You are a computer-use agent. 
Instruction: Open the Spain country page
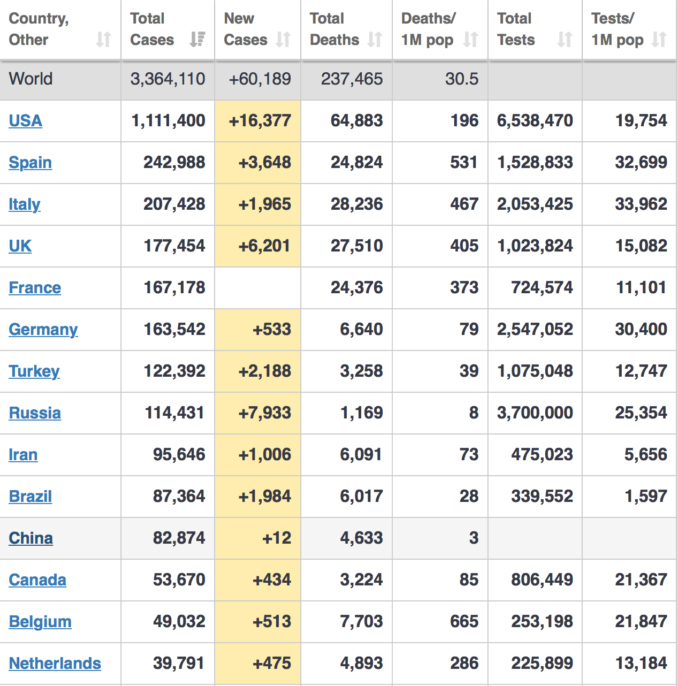30,163
